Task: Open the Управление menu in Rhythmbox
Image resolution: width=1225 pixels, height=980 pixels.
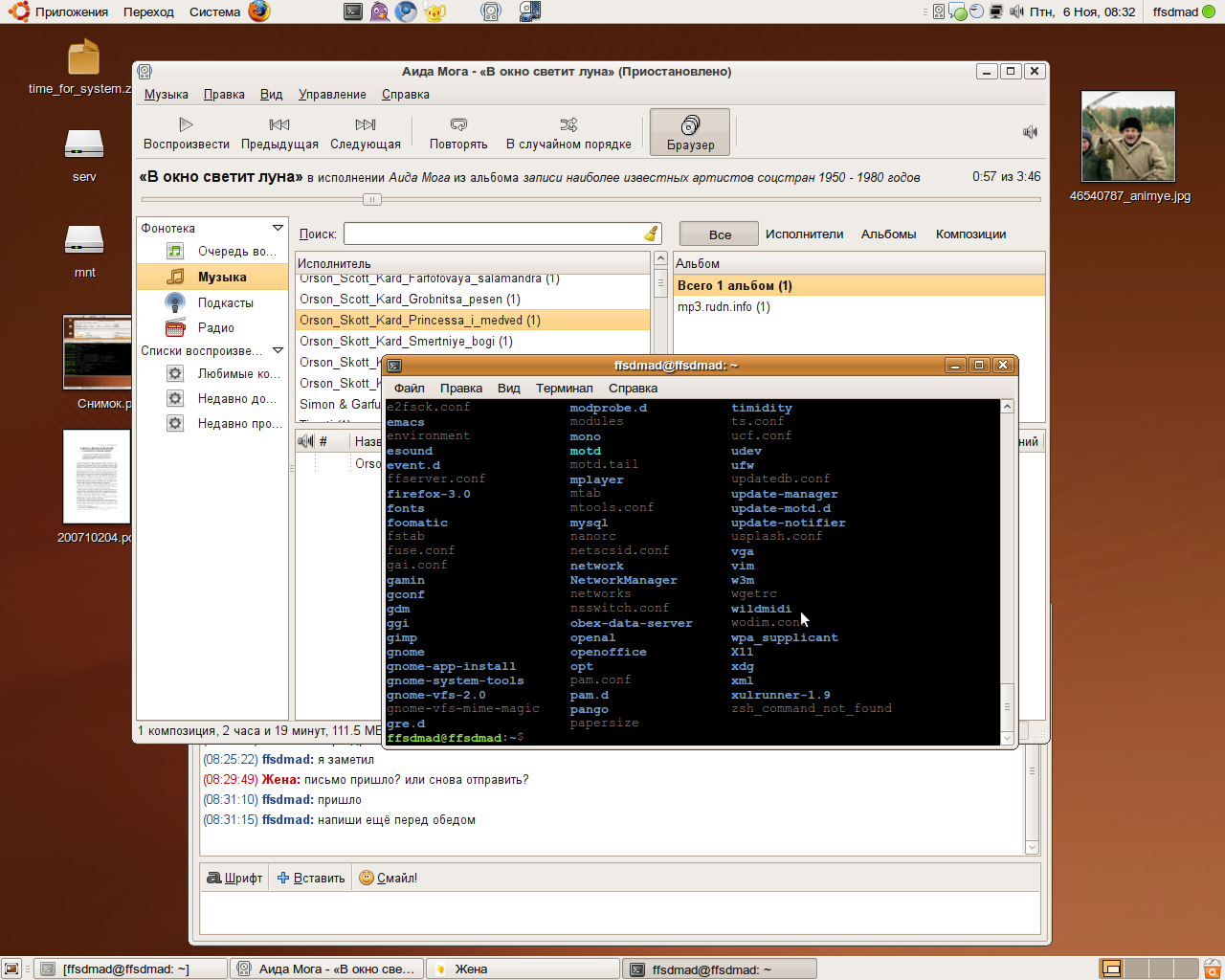Action: coord(332,94)
